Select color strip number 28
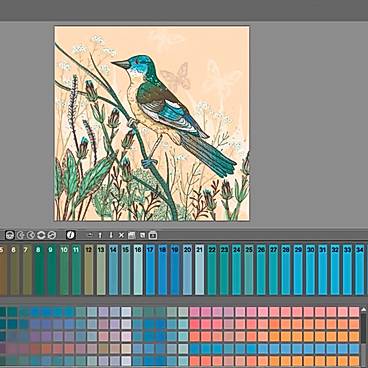 point(286,269)
